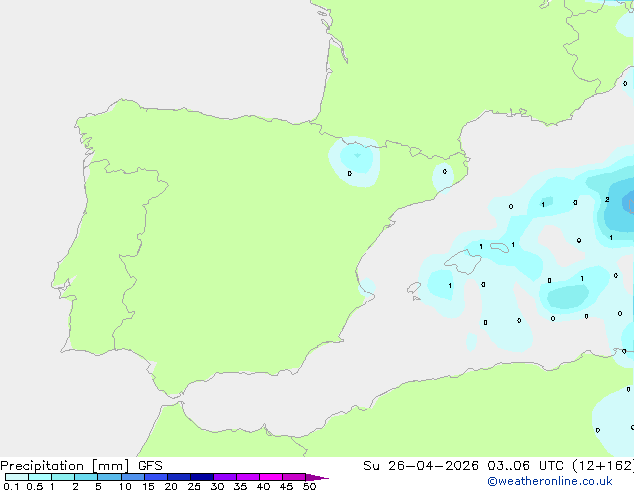
Task: Click the '50' legend scale label
Action: point(309,486)
